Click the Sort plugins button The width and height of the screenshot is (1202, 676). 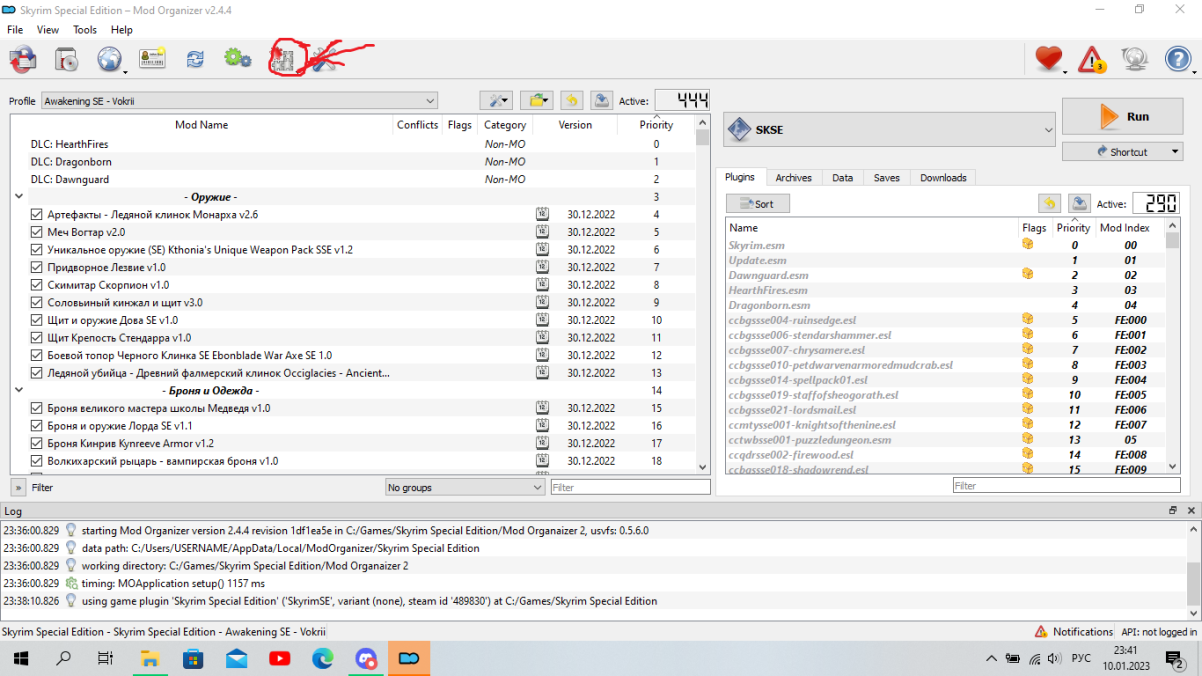(x=757, y=203)
